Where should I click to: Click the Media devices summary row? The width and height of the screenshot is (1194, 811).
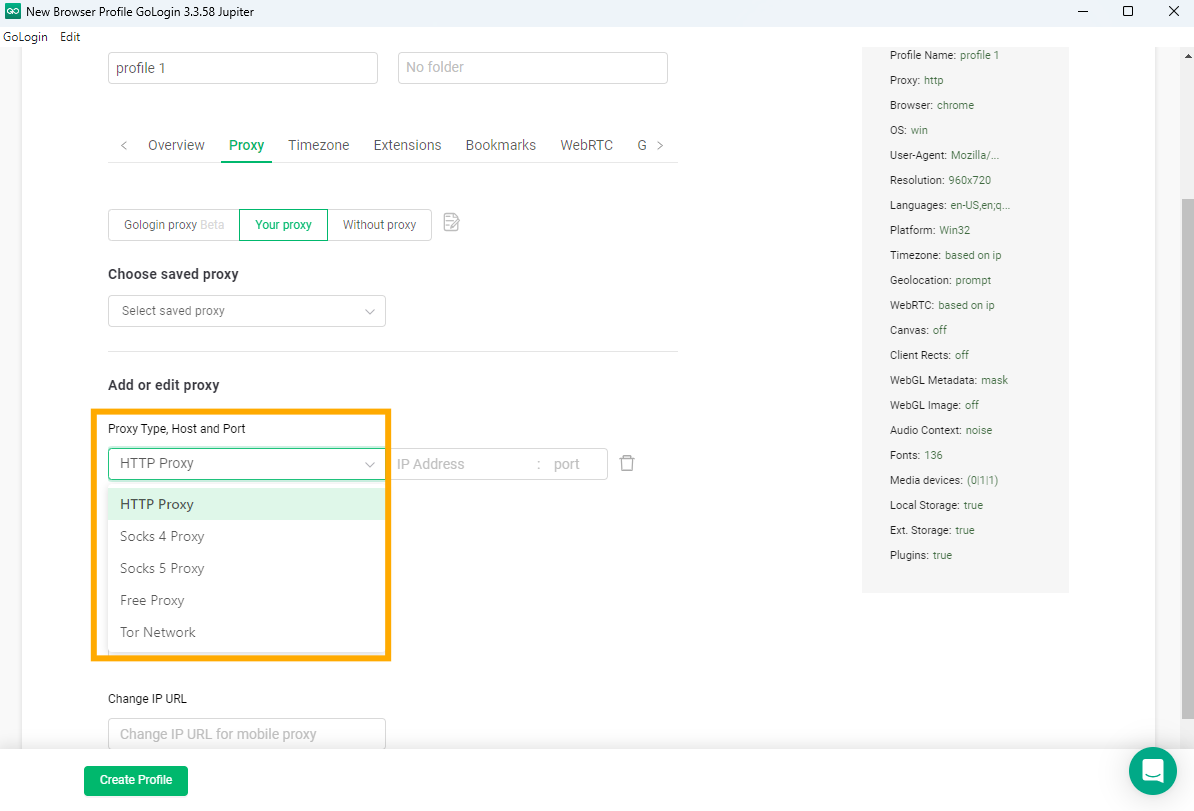pos(944,481)
